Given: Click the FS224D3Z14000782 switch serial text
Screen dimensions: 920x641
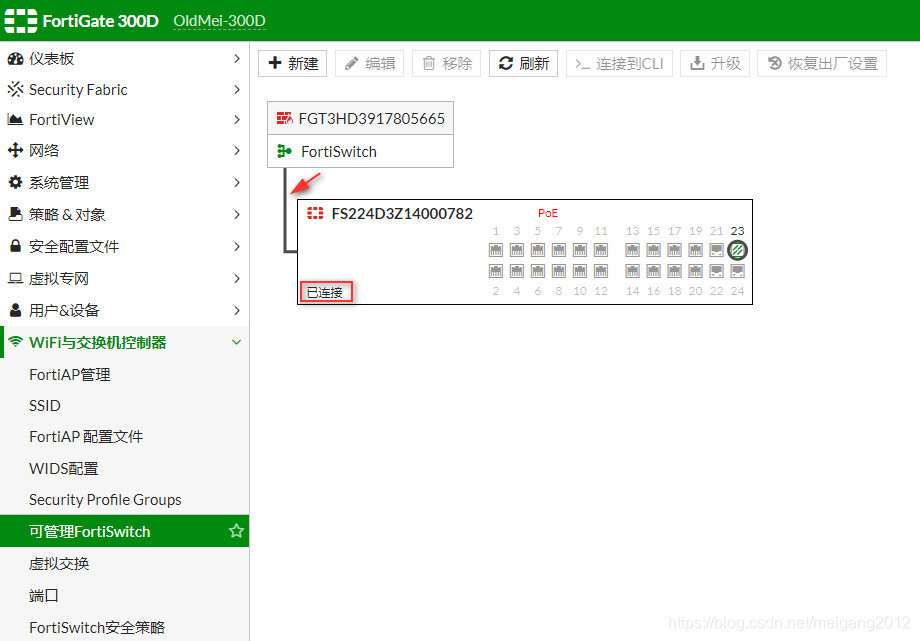Looking at the screenshot, I should pos(402,214).
